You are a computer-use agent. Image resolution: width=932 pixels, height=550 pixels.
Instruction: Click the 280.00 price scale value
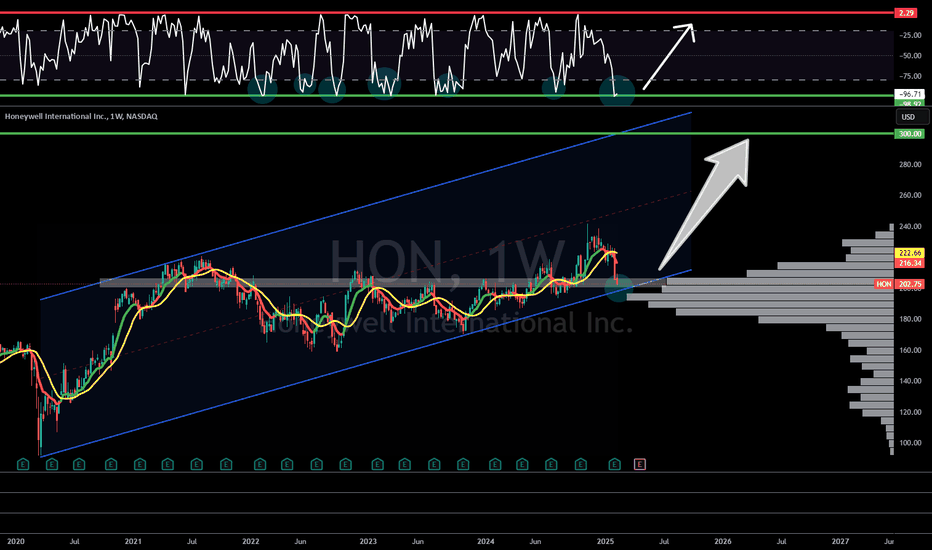click(x=910, y=165)
